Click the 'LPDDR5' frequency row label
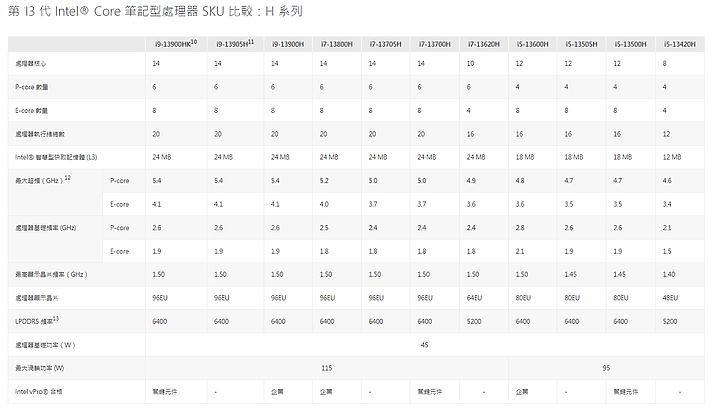This screenshot has width=720, height=416. pyautogui.click(x=37, y=321)
